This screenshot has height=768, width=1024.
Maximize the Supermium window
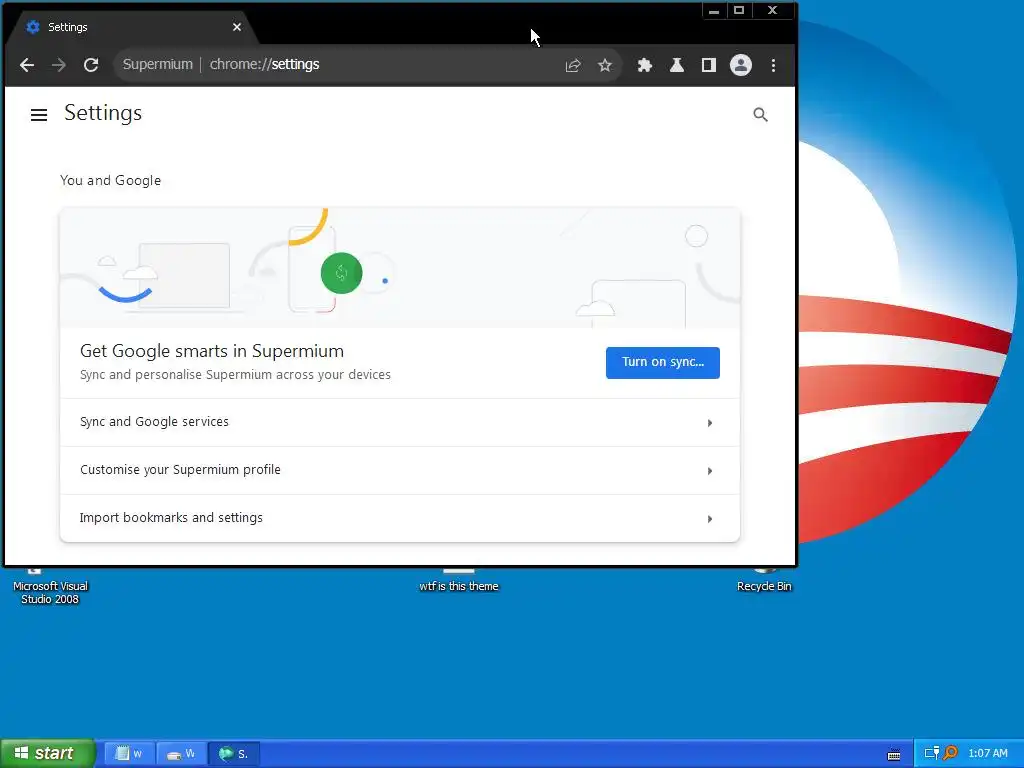click(x=739, y=10)
